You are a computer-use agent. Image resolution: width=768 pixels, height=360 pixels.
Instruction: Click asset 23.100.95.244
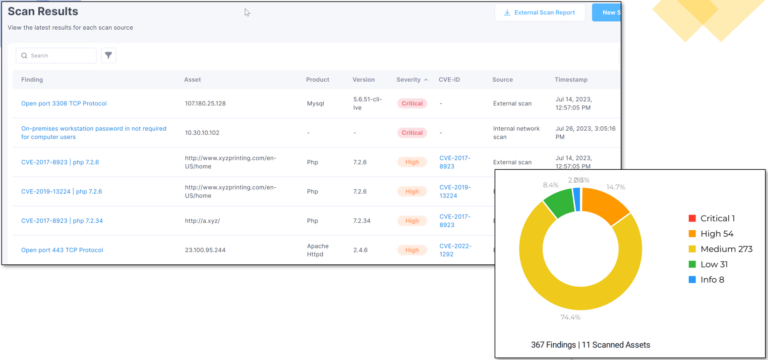click(206, 250)
